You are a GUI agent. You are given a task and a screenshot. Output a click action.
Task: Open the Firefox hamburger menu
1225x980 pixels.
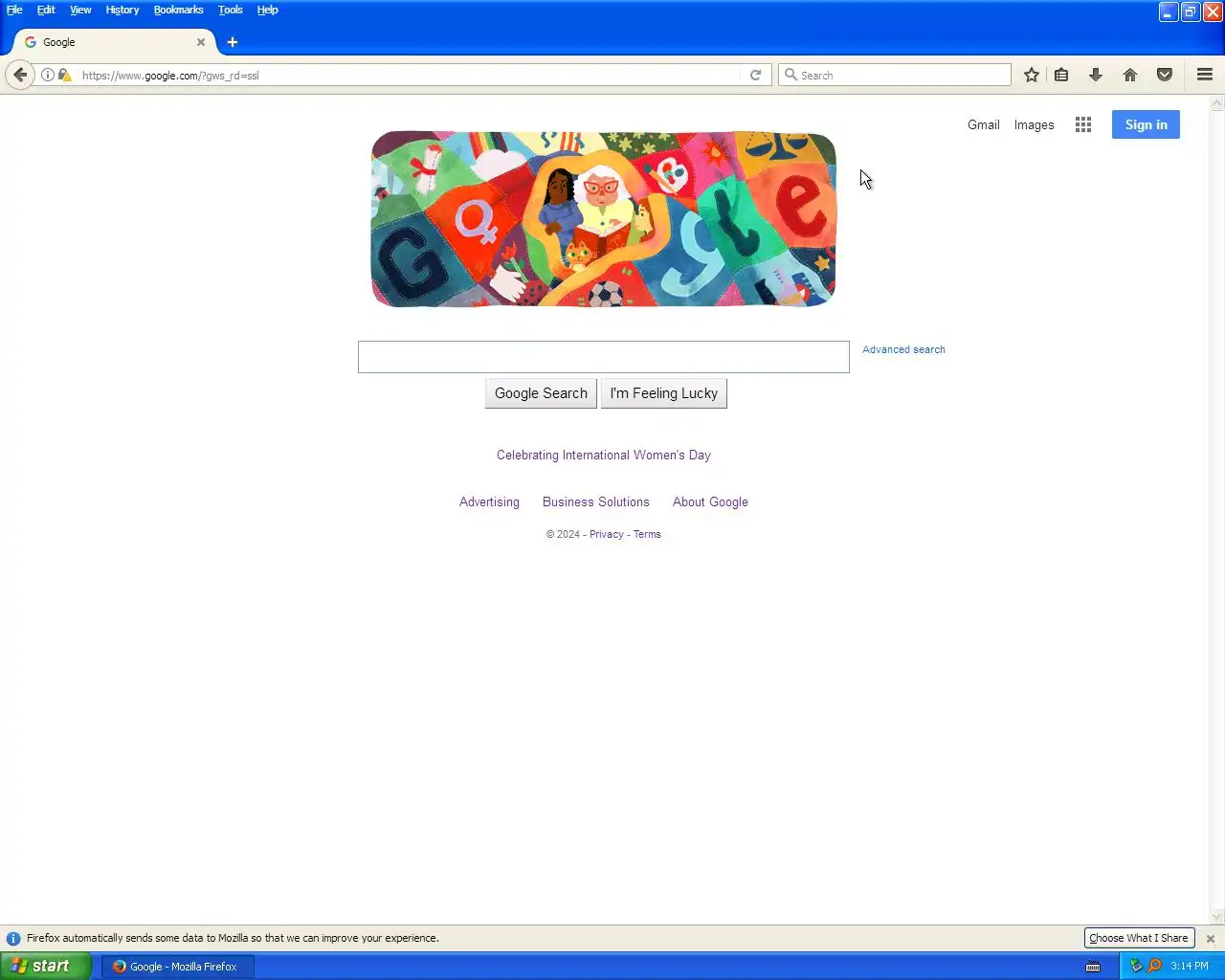[1205, 75]
